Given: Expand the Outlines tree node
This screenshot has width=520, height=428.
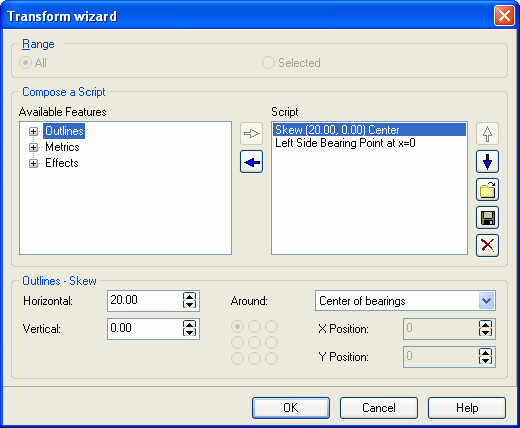Looking at the screenshot, I should [x=33, y=131].
